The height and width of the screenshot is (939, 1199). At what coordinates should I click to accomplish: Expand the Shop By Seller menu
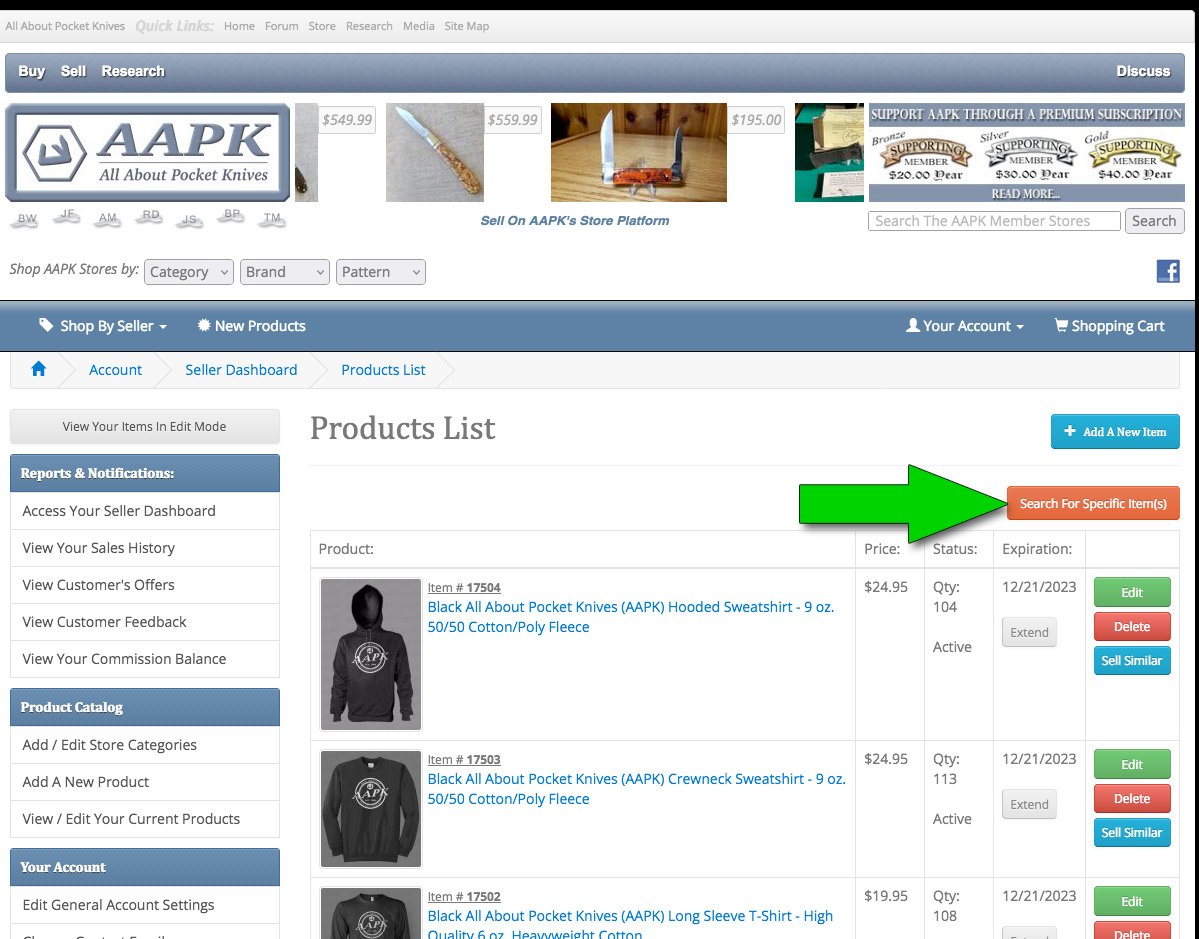[x=103, y=326]
